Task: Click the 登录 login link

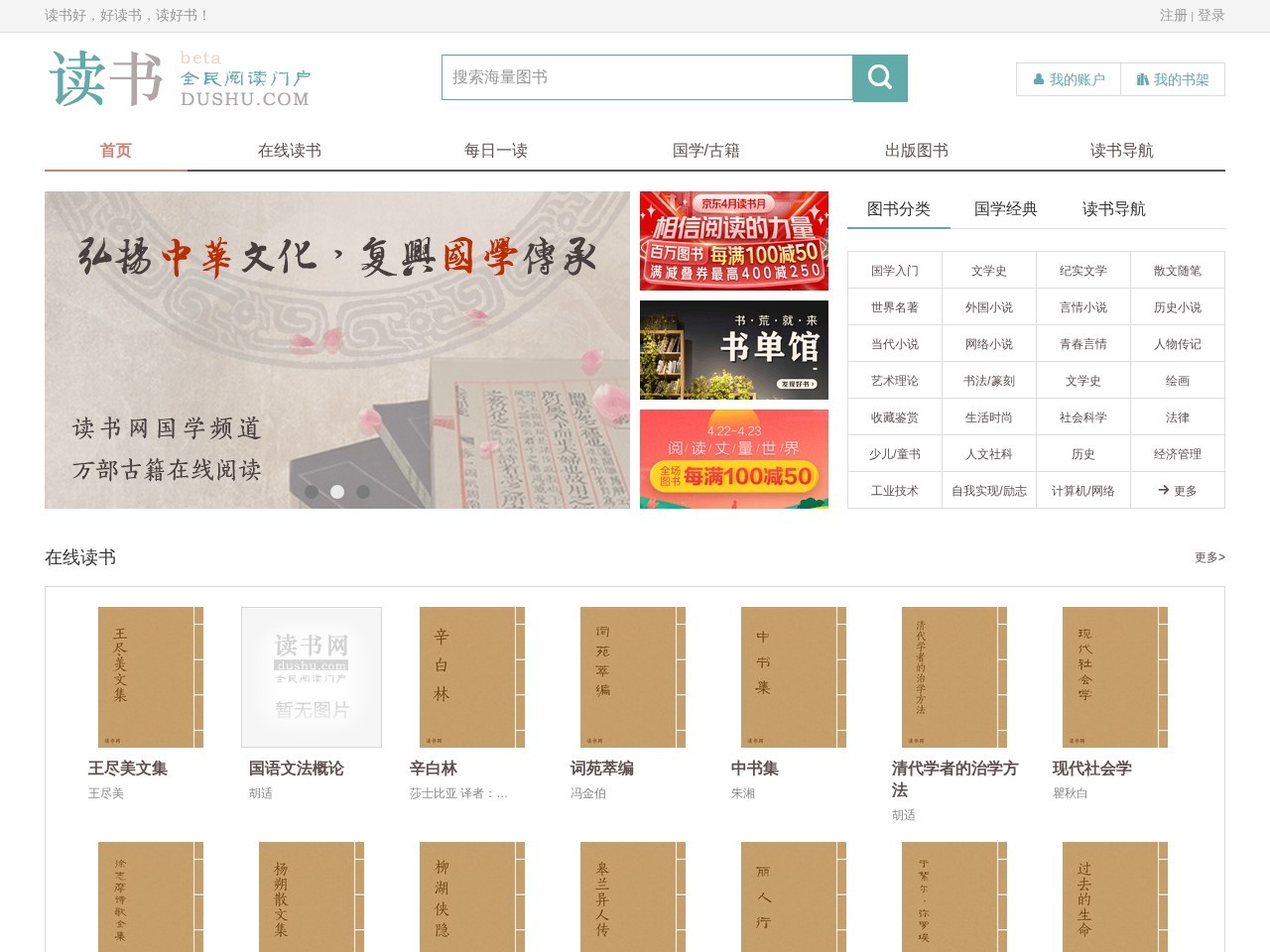Action: [x=1211, y=16]
